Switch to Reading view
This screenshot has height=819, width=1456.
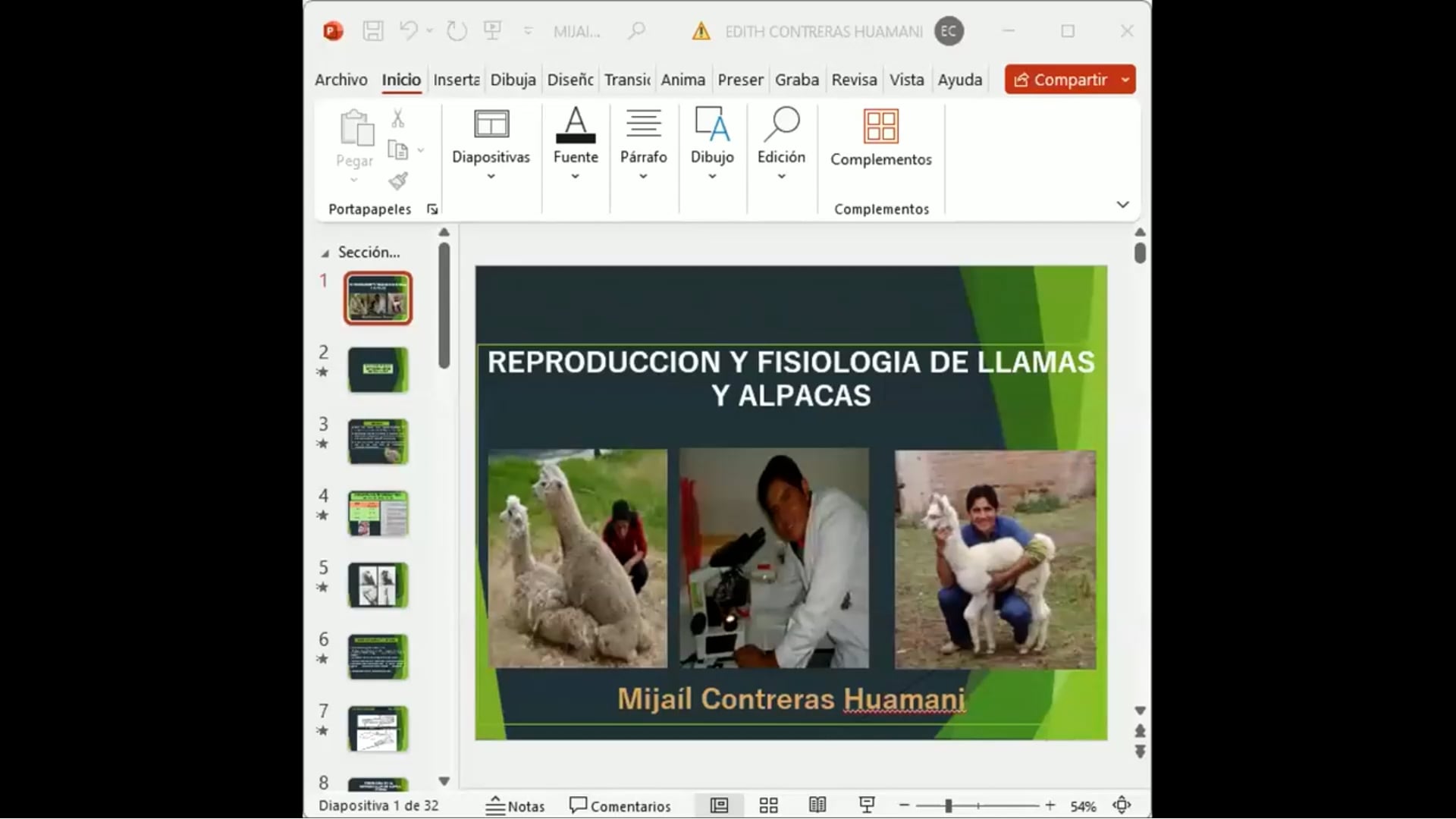click(x=817, y=805)
